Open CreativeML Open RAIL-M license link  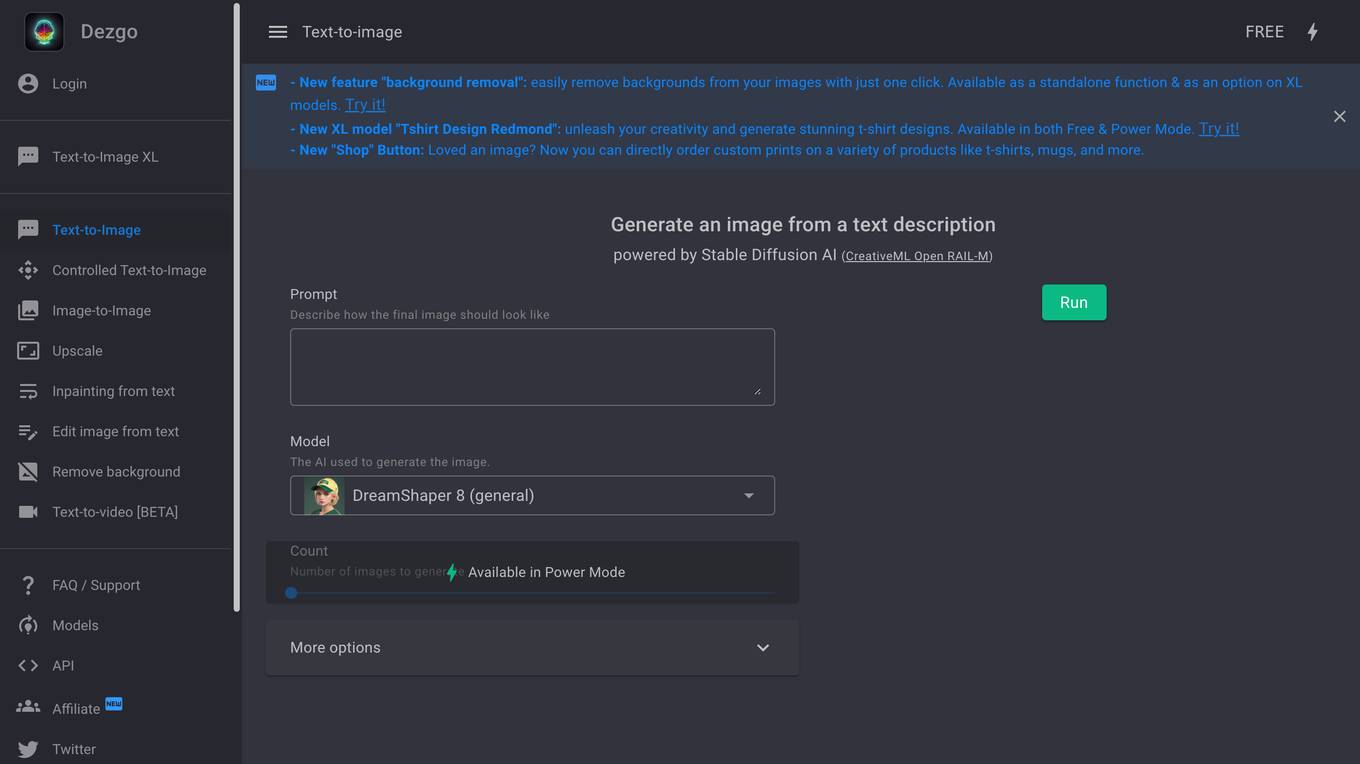tap(917, 256)
